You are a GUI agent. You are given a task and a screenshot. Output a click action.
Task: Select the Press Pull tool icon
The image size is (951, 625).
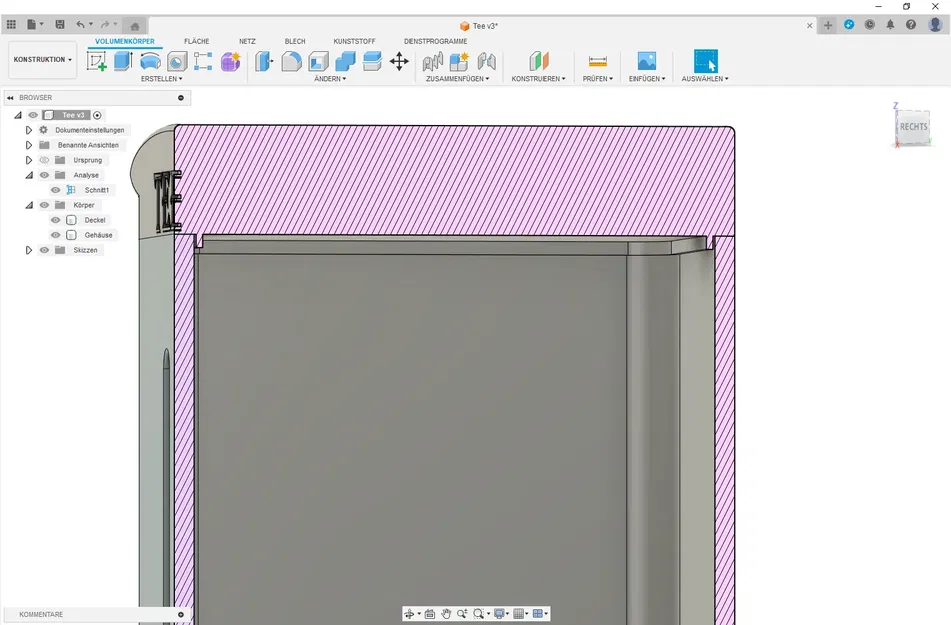(264, 61)
